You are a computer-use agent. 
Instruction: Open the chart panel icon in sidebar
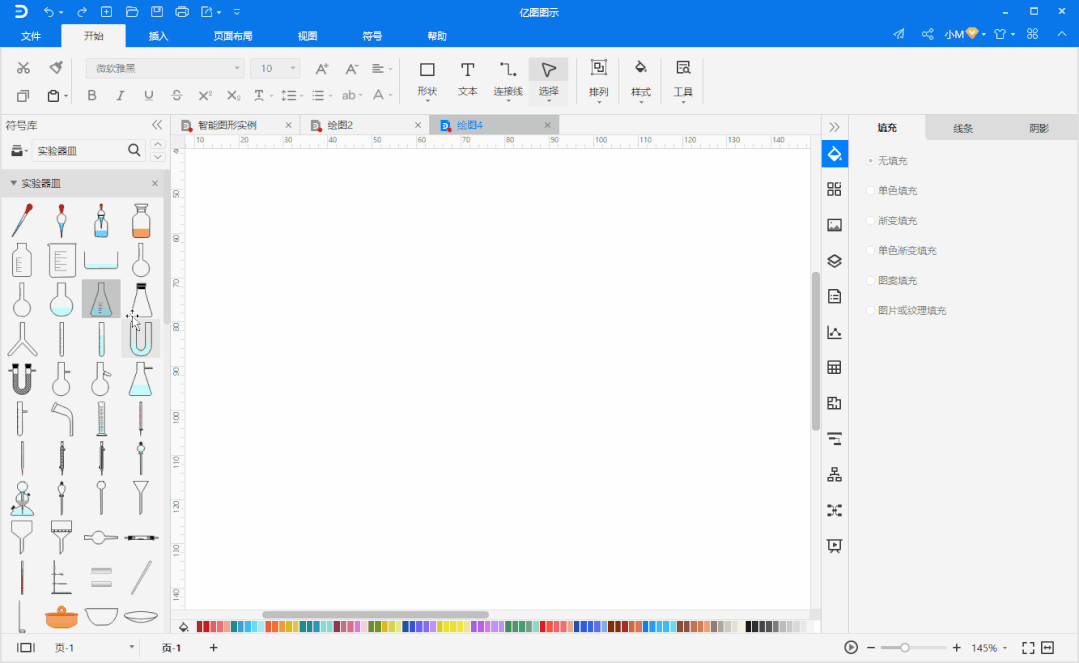[834, 333]
